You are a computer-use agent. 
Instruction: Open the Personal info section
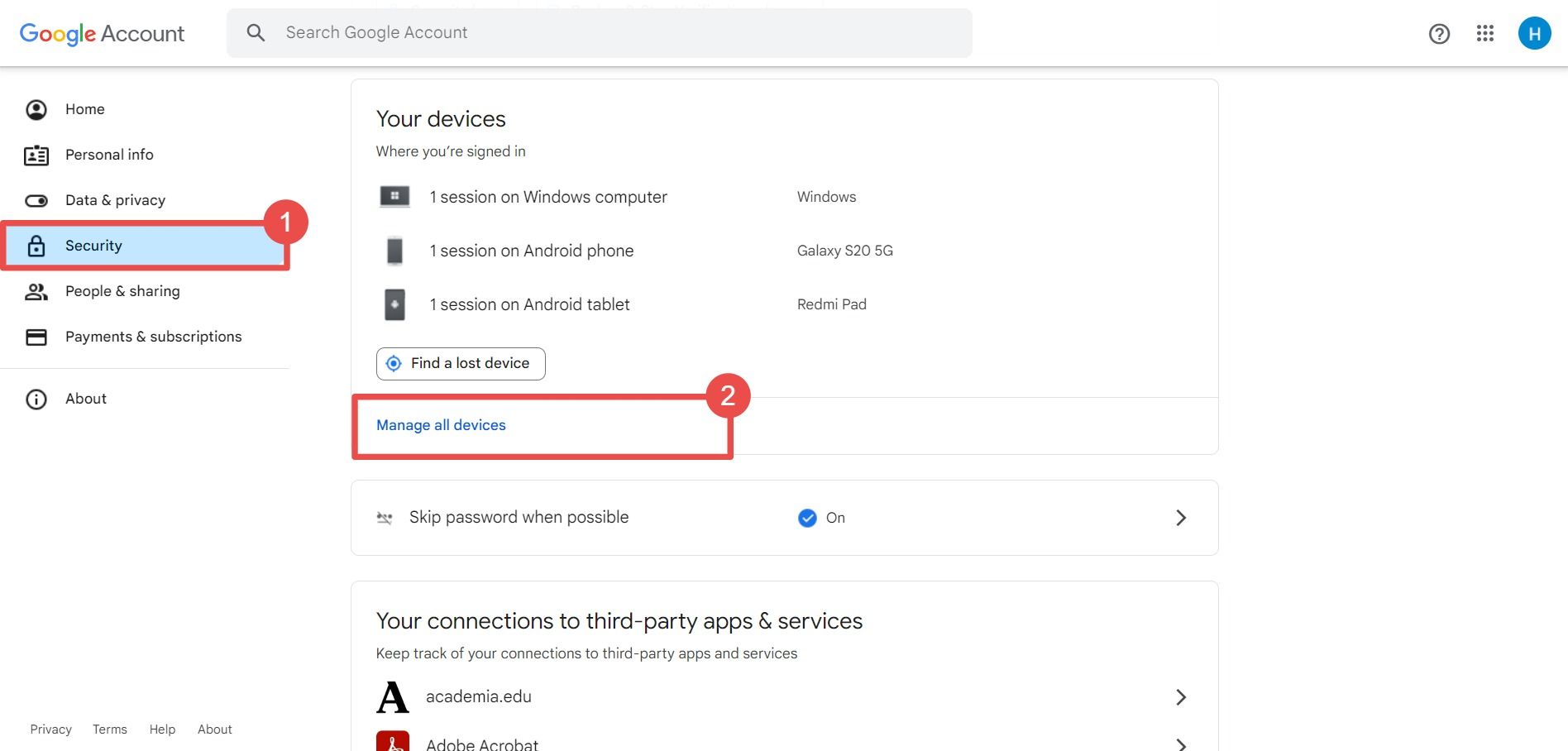pos(109,155)
